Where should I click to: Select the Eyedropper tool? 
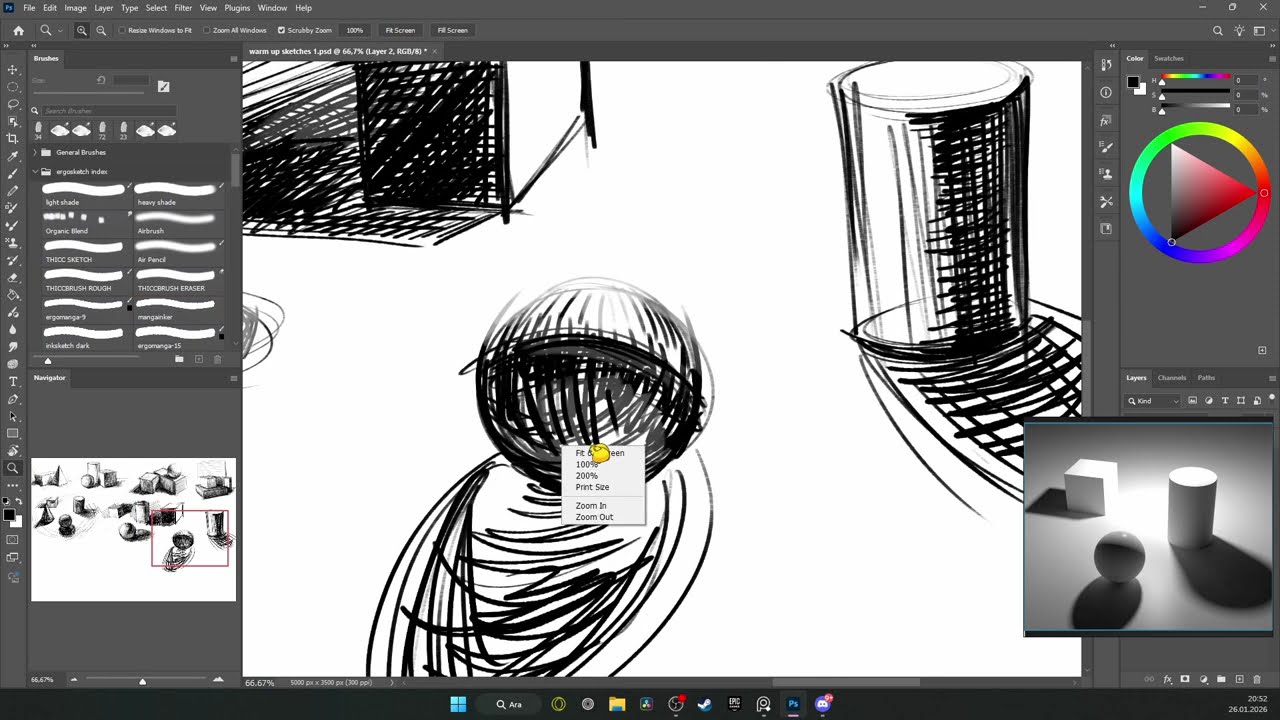tap(13, 157)
